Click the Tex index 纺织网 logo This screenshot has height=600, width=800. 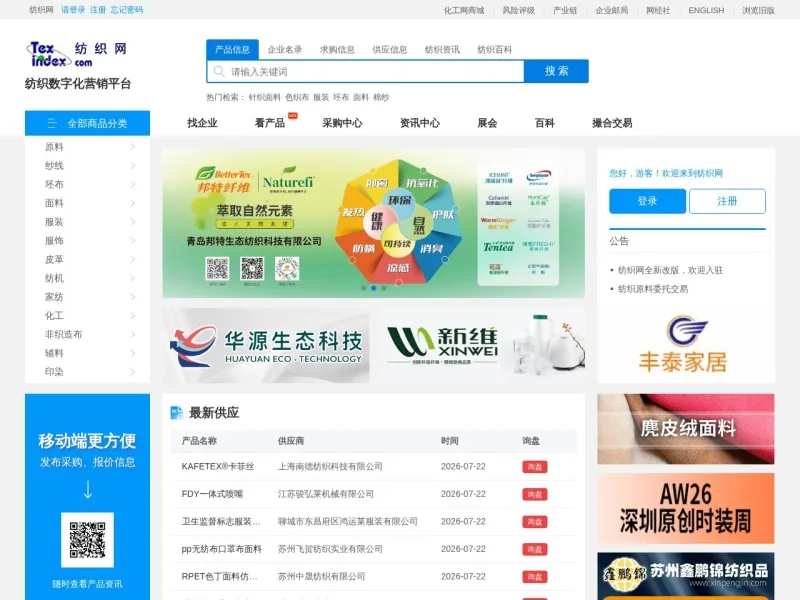pyautogui.click(x=77, y=55)
